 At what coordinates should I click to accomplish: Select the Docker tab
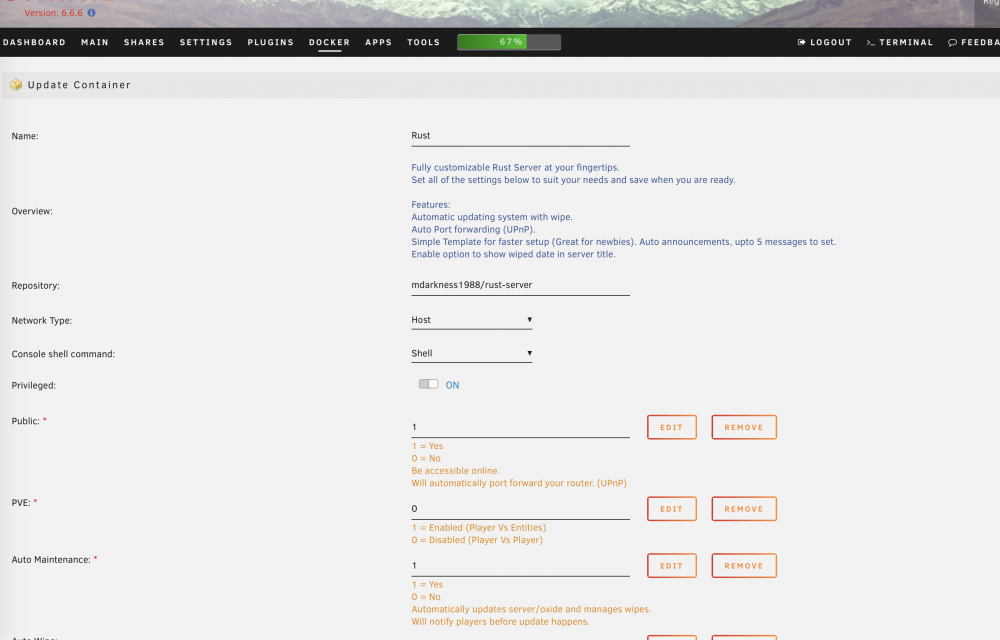tap(329, 42)
